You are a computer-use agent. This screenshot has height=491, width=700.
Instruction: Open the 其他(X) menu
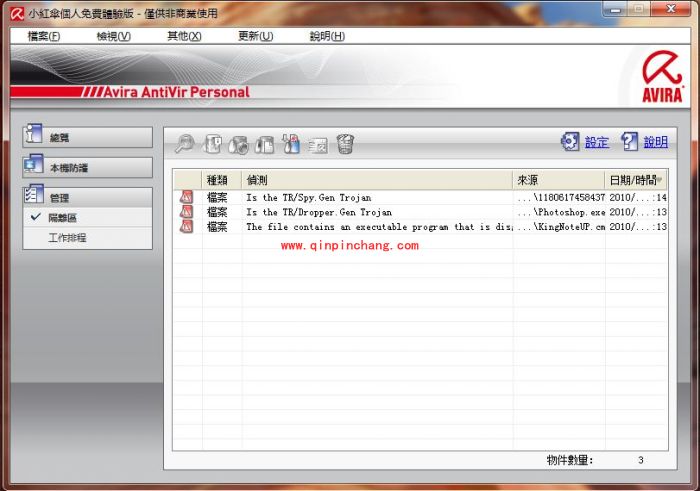184,36
